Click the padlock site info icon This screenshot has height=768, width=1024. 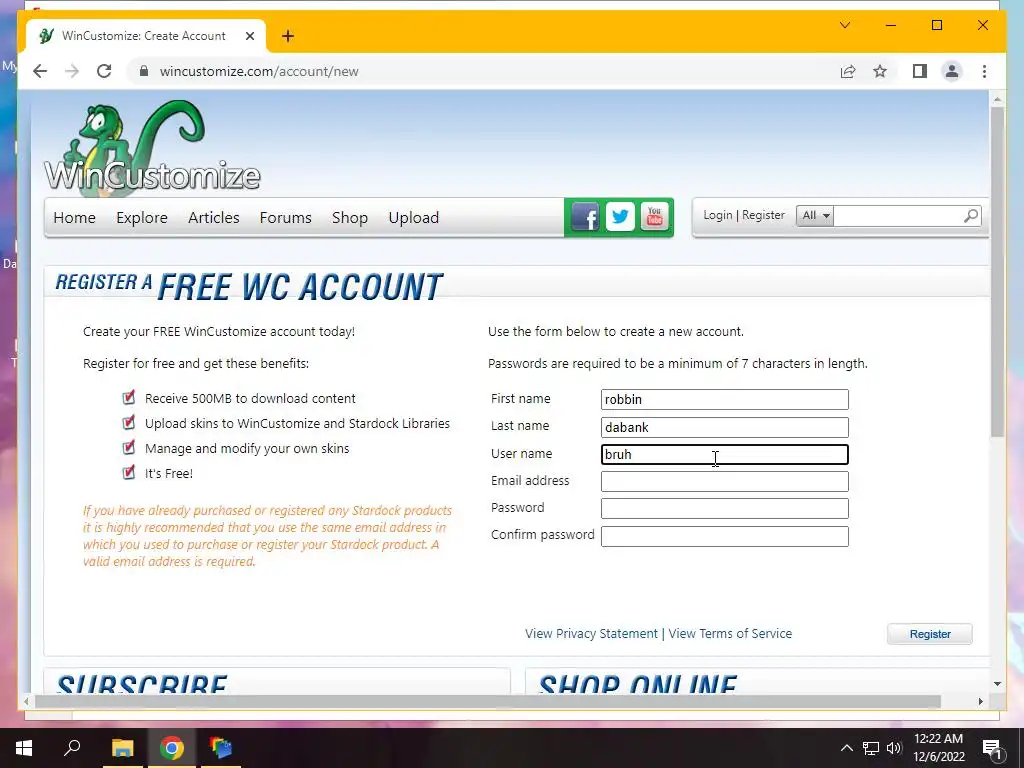pyautogui.click(x=144, y=71)
